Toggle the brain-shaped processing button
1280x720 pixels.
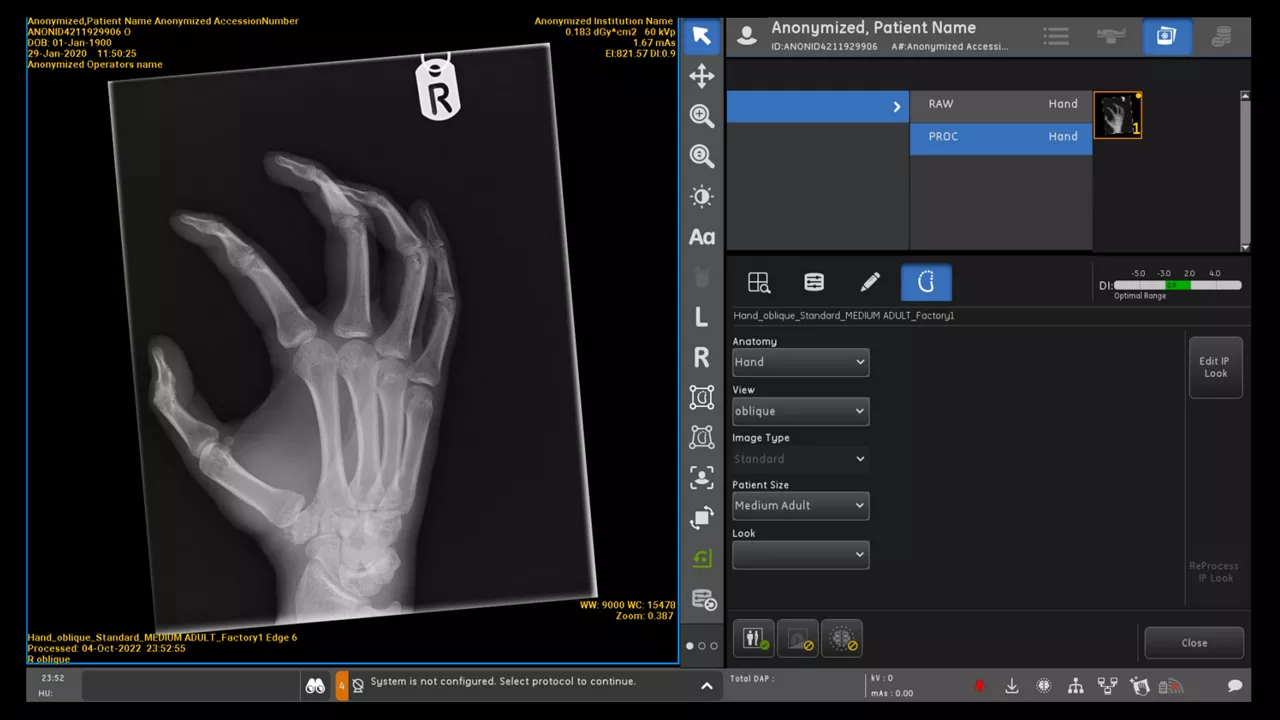click(842, 639)
